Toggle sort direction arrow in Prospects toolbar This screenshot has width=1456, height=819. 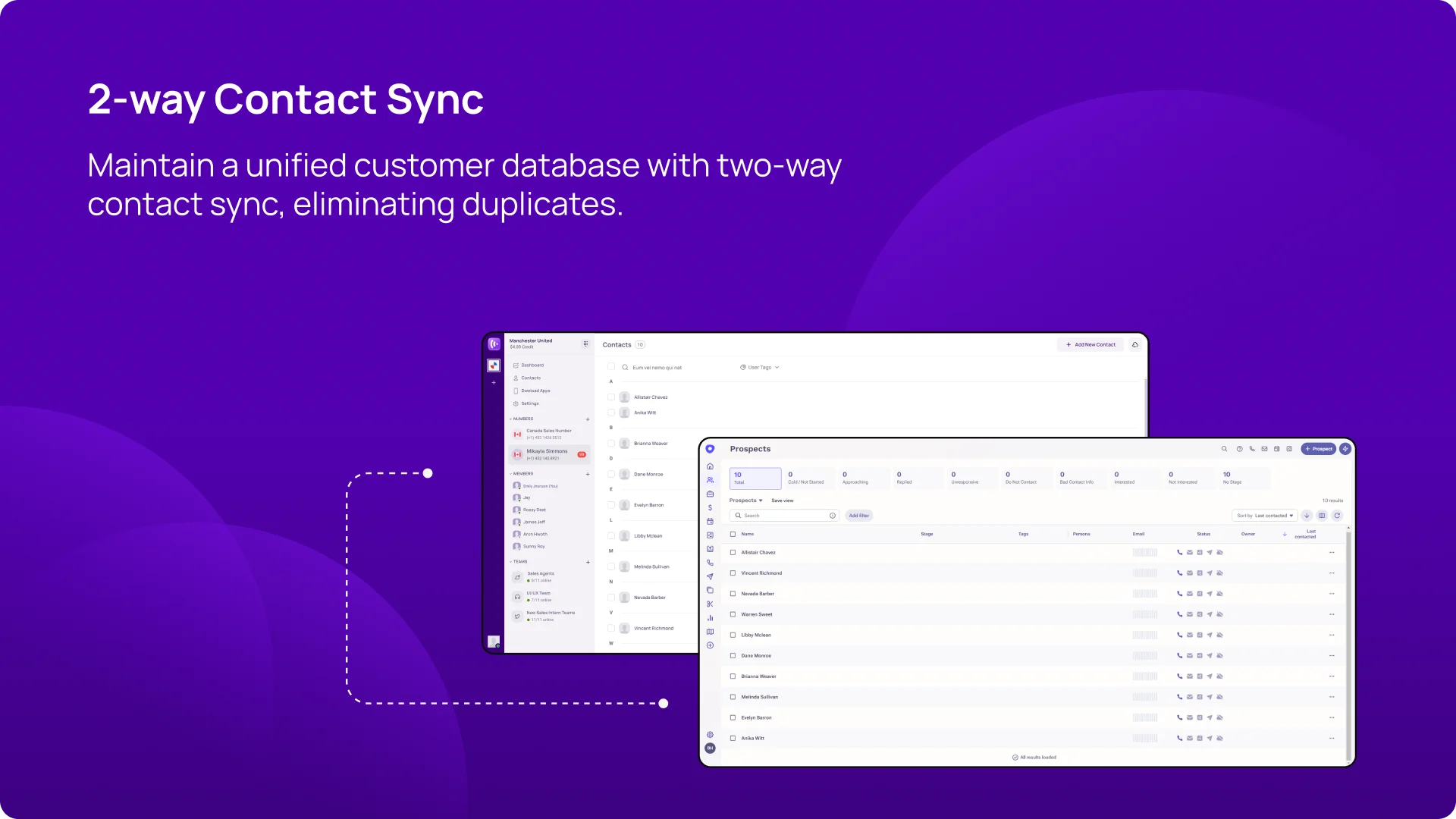(1307, 516)
